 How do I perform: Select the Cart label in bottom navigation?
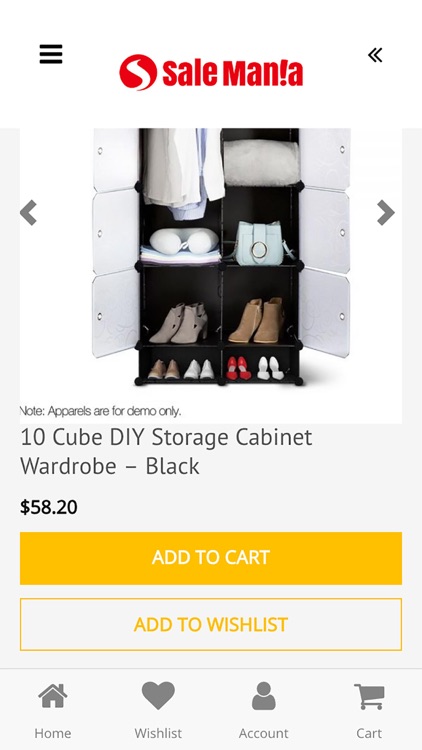[x=369, y=733]
